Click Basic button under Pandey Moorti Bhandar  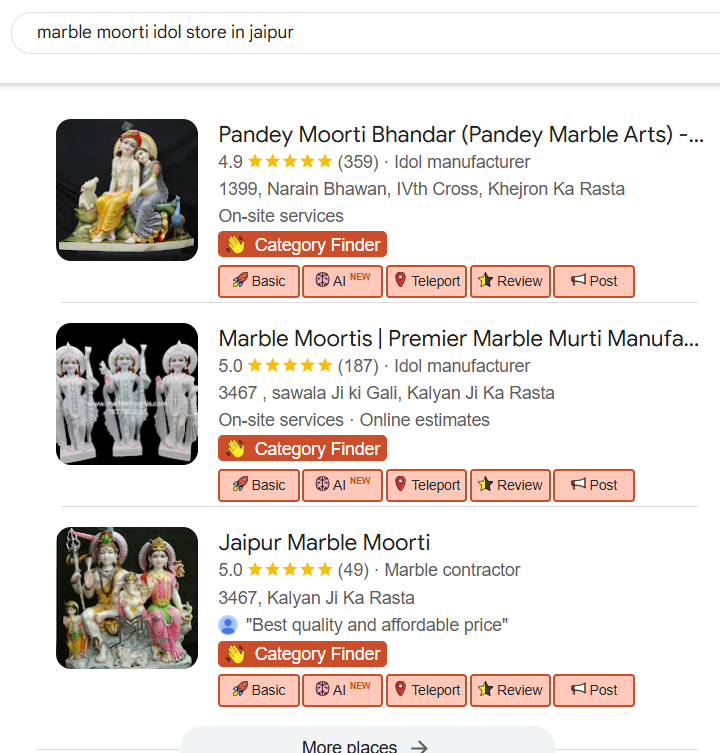[258, 281]
